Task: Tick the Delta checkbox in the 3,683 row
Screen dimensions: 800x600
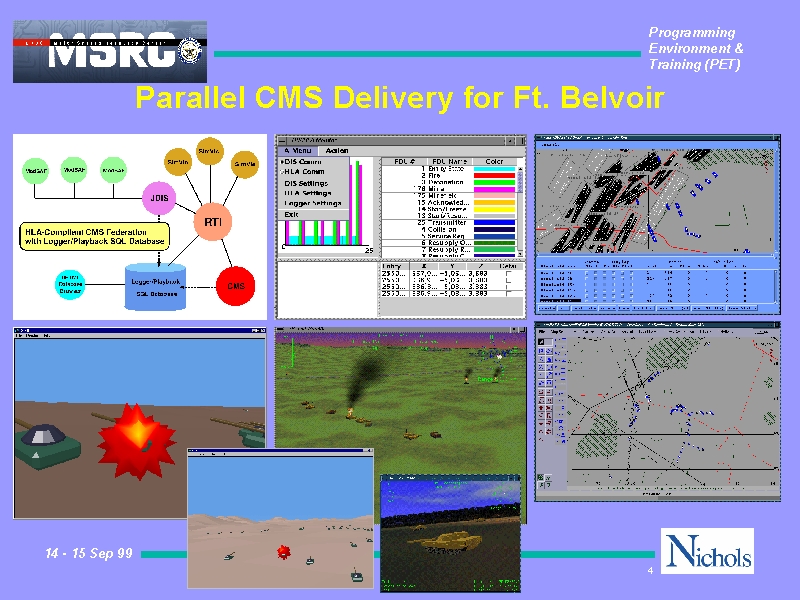Action: 508,274
